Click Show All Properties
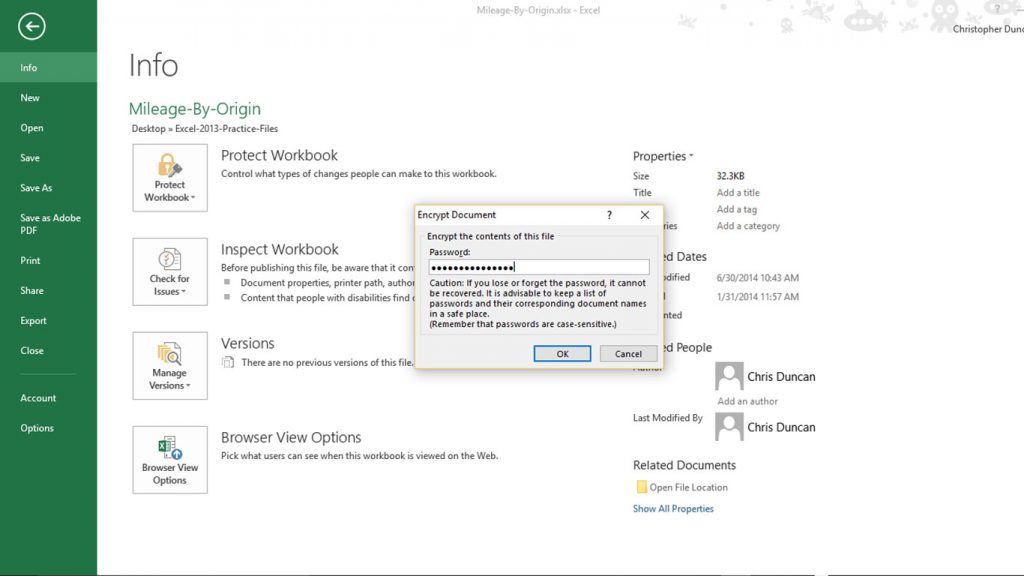 [x=674, y=508]
